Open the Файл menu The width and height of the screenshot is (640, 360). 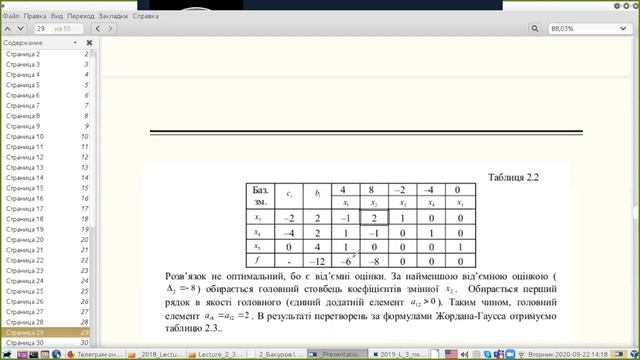coord(11,16)
